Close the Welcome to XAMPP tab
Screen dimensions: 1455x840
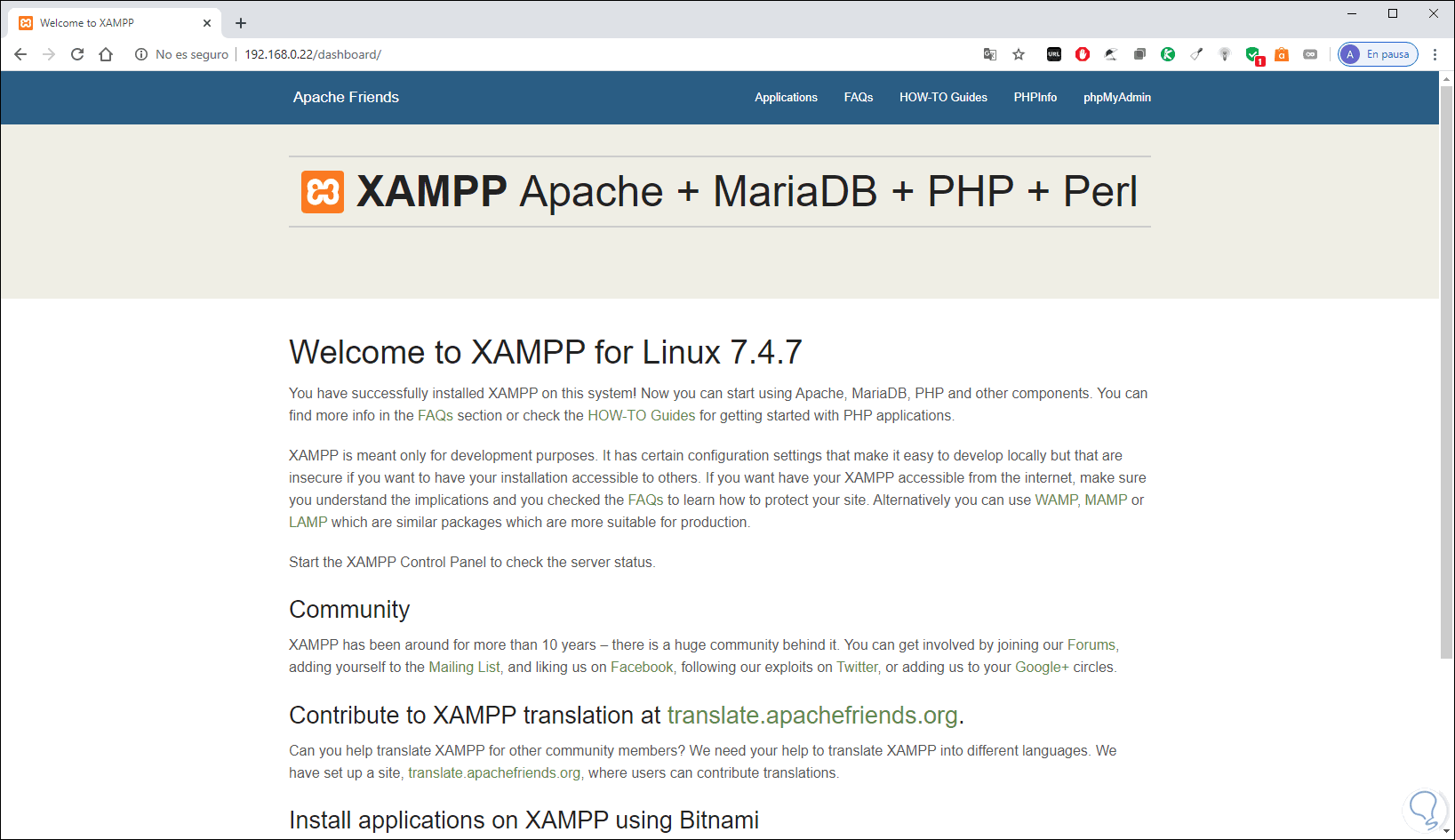207,23
